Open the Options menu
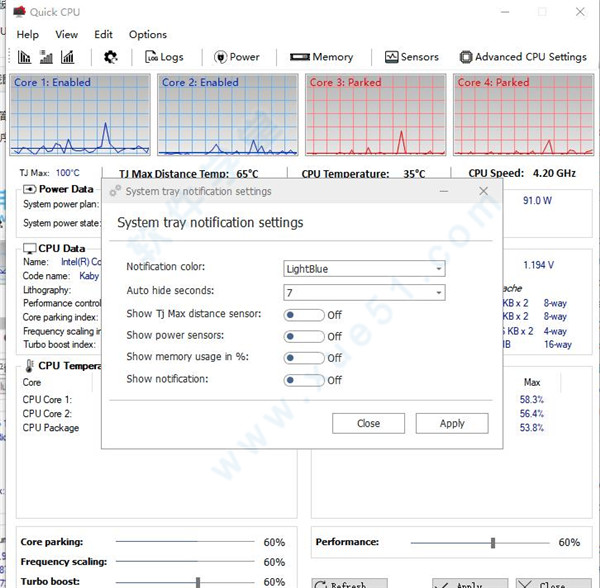The image size is (600, 588). pos(148,34)
